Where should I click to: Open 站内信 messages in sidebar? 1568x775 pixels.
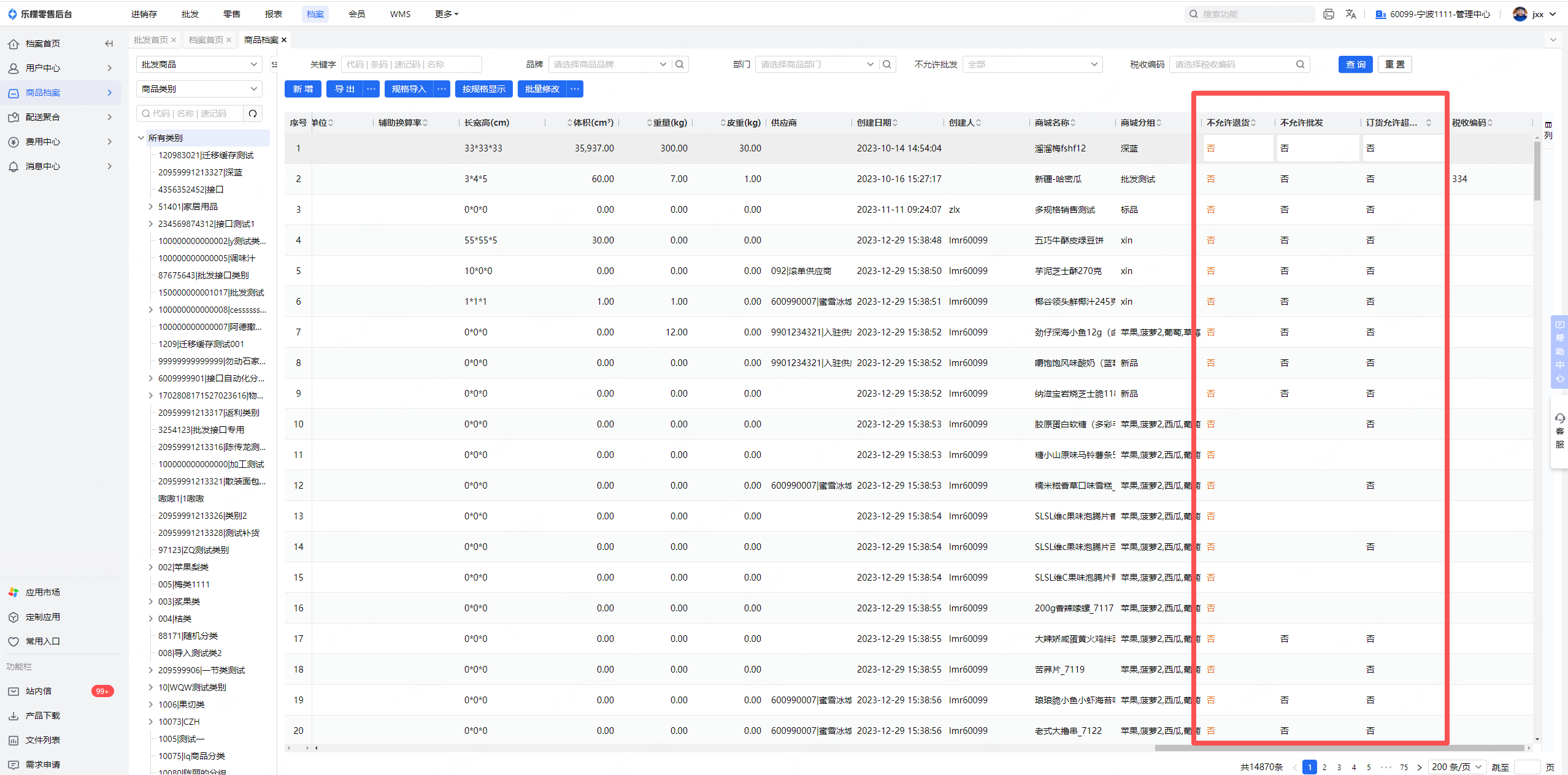point(39,691)
